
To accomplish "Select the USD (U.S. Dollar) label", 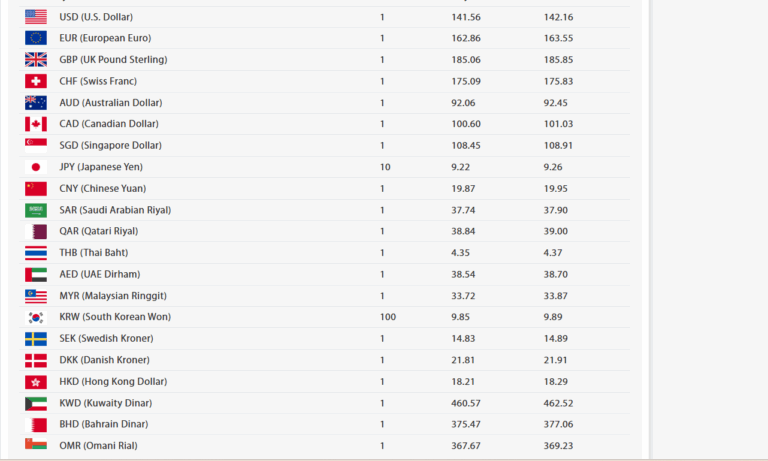I will [96, 17].
